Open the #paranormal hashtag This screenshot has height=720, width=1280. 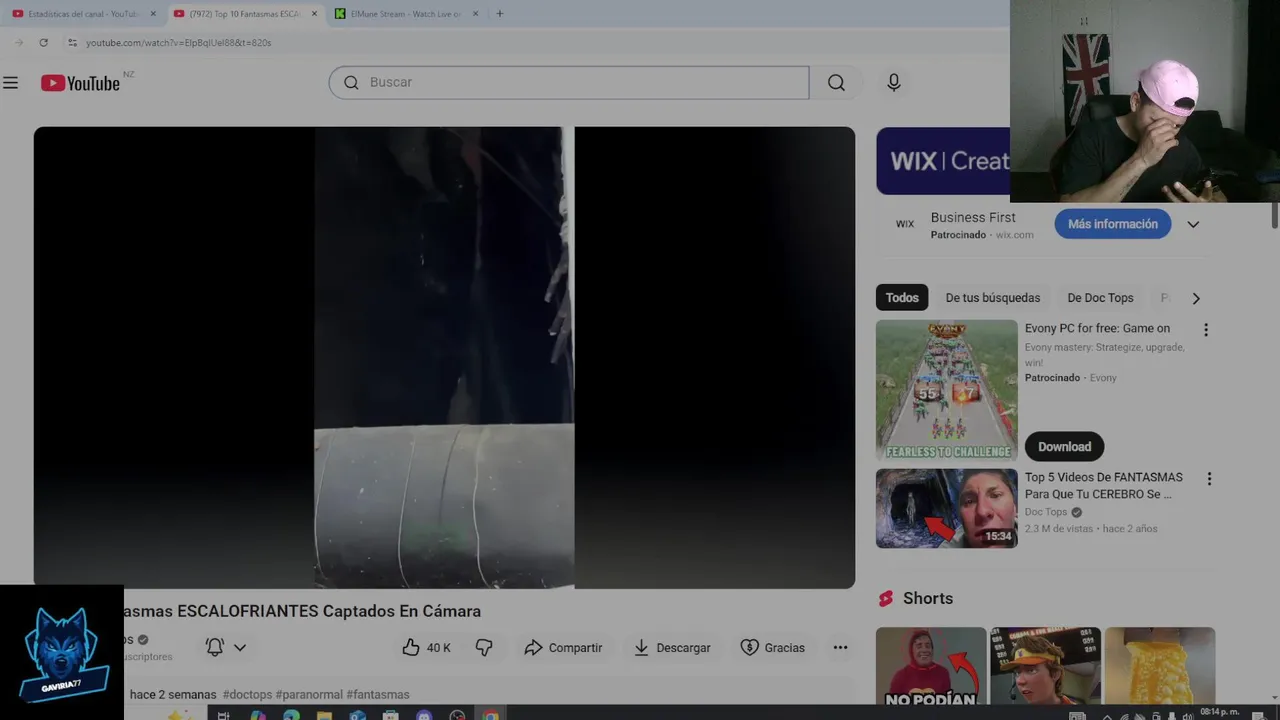click(309, 694)
